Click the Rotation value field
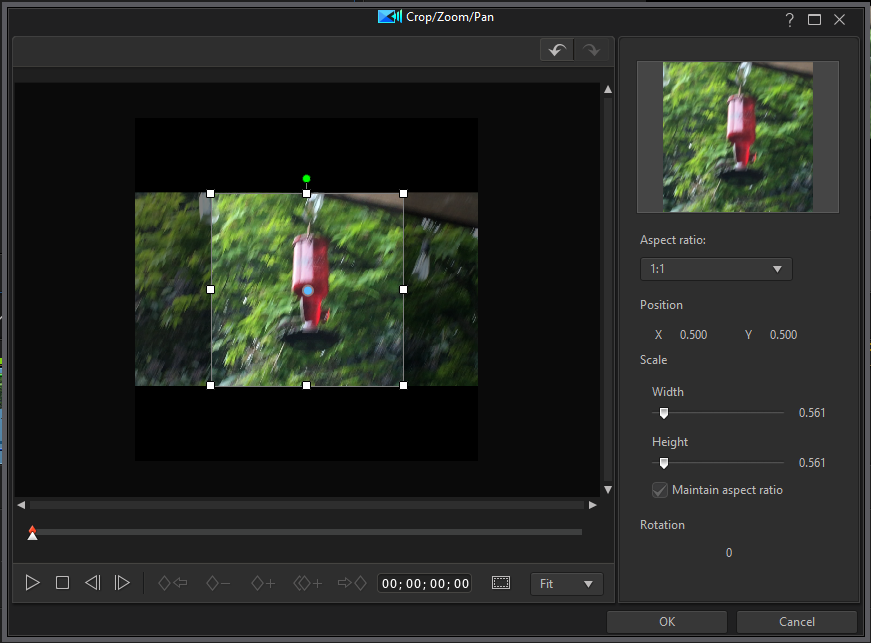 [x=729, y=553]
